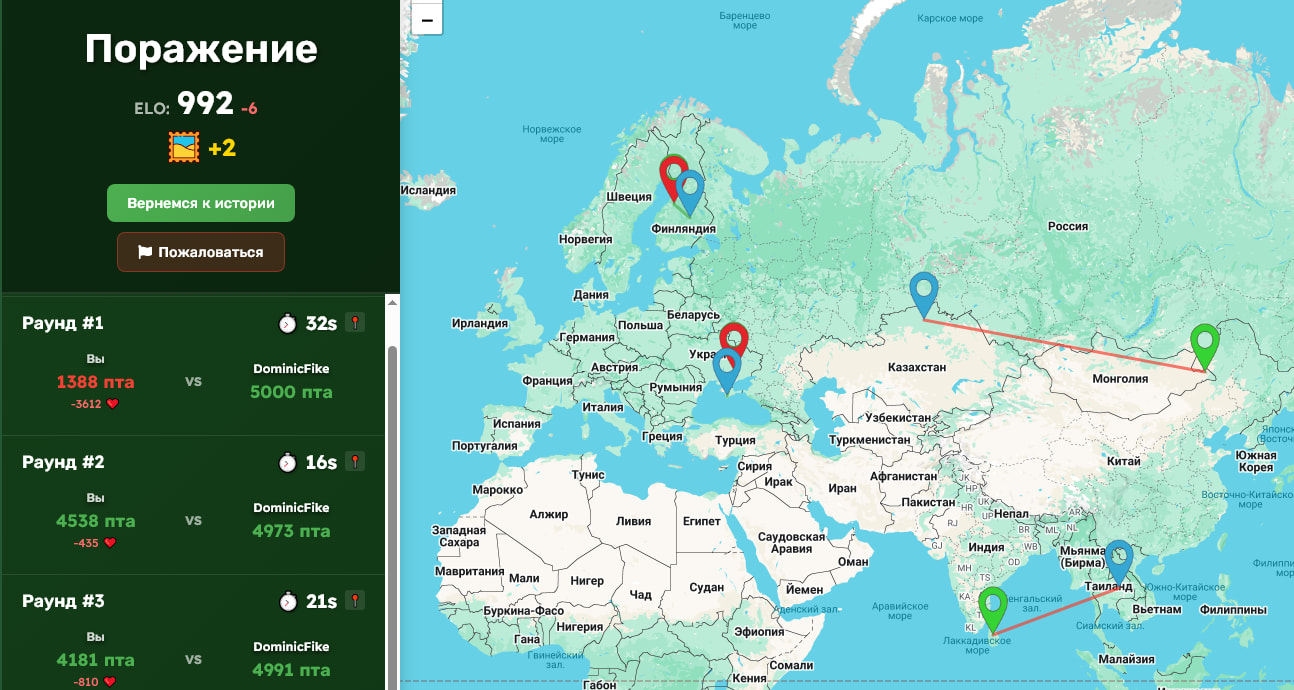1294x690 pixels.
Task: Click the pin icon for Round #3
Action: click(354, 600)
